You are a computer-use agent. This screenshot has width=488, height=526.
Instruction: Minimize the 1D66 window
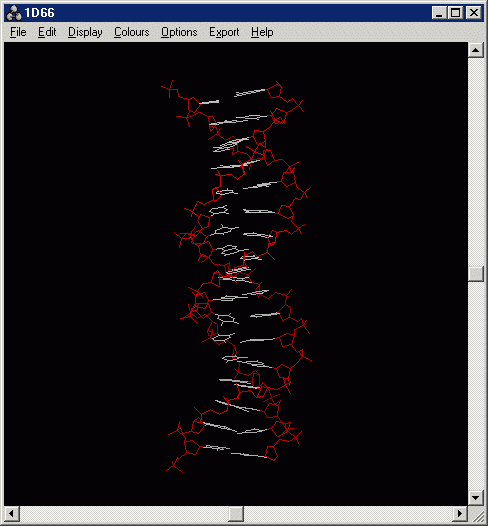[x=439, y=13]
